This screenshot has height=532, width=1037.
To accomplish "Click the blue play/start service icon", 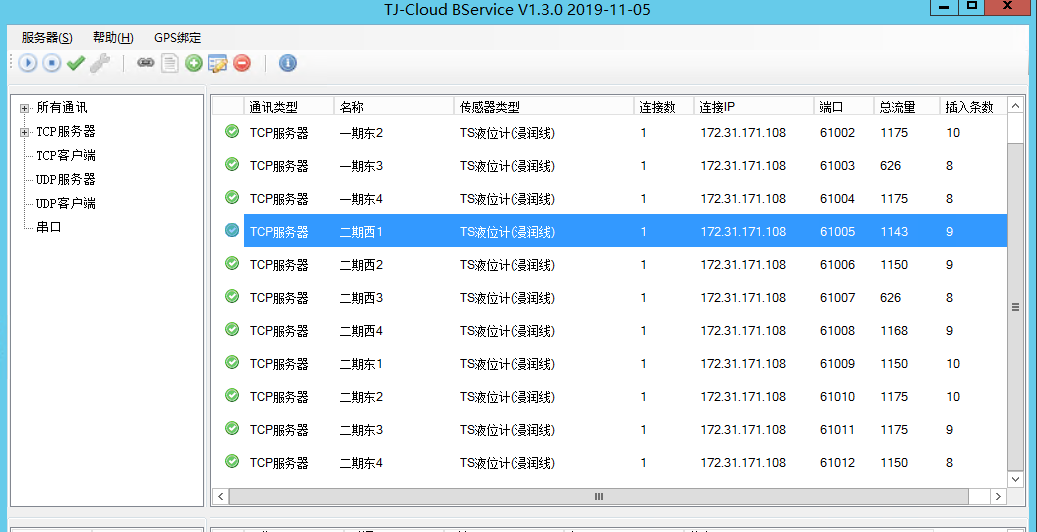I will [28, 63].
